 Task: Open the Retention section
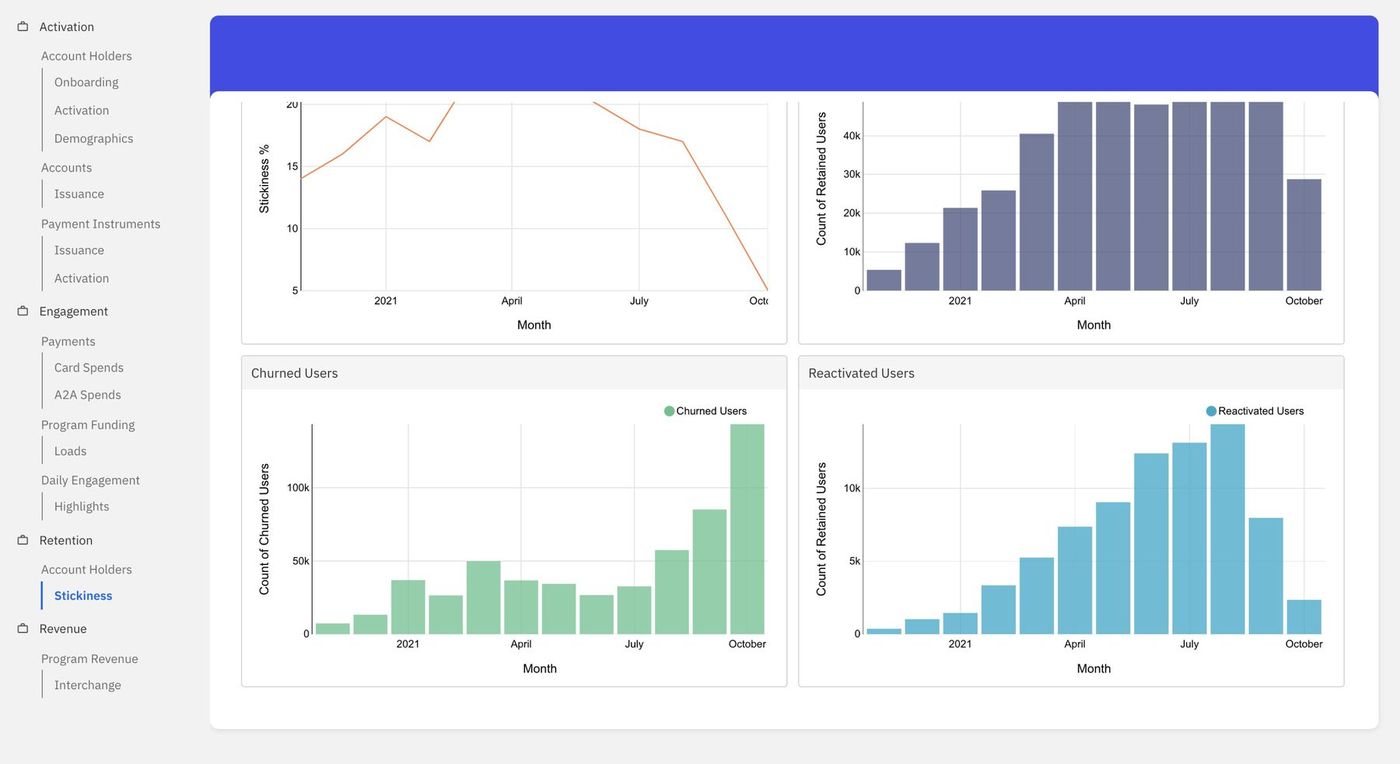tap(66, 540)
